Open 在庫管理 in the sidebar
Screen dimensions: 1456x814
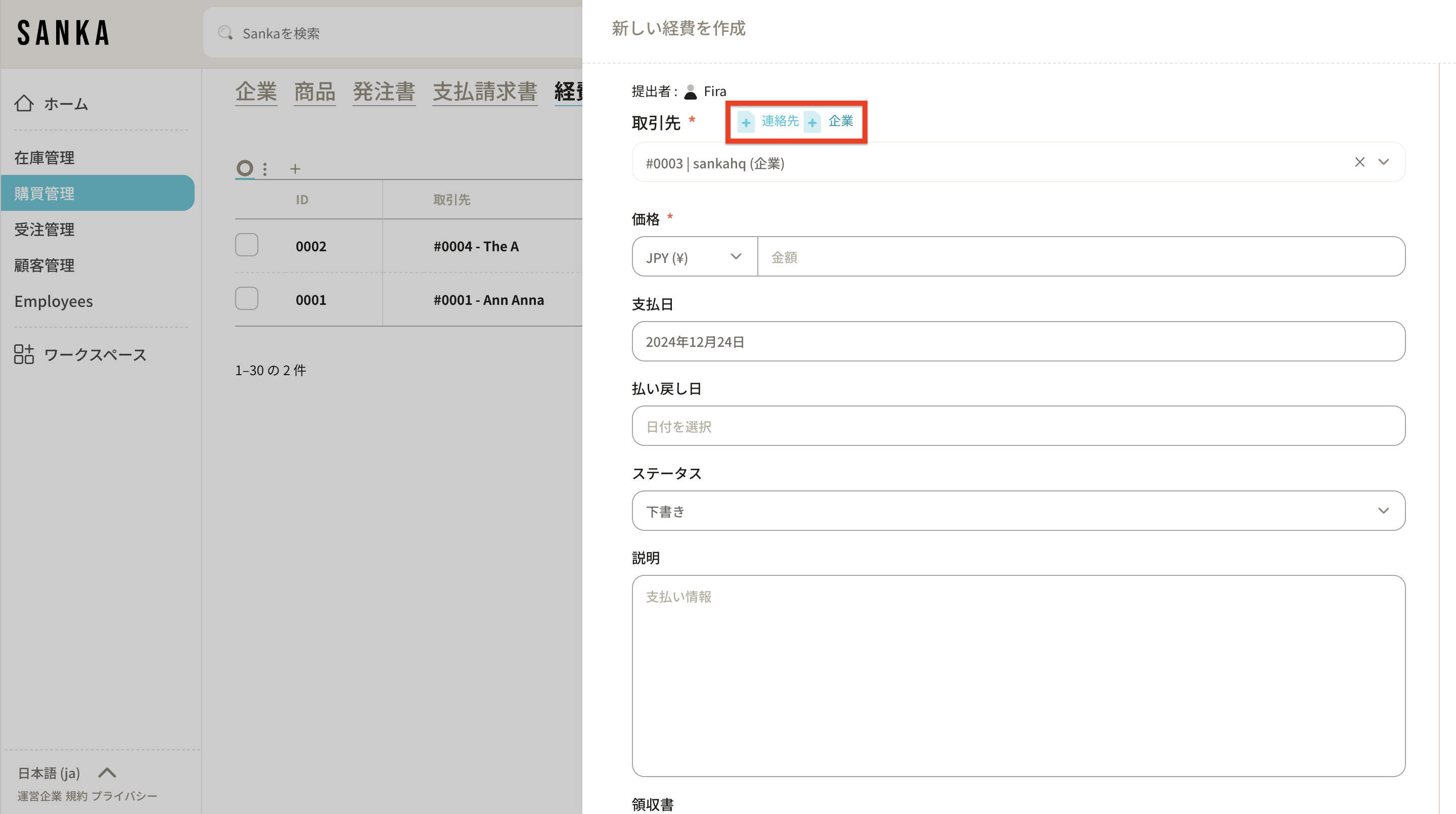pyautogui.click(x=44, y=158)
